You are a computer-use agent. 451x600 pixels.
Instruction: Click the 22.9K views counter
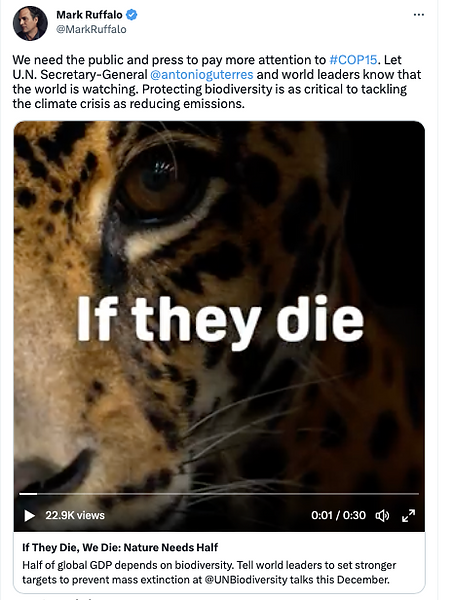coord(75,515)
